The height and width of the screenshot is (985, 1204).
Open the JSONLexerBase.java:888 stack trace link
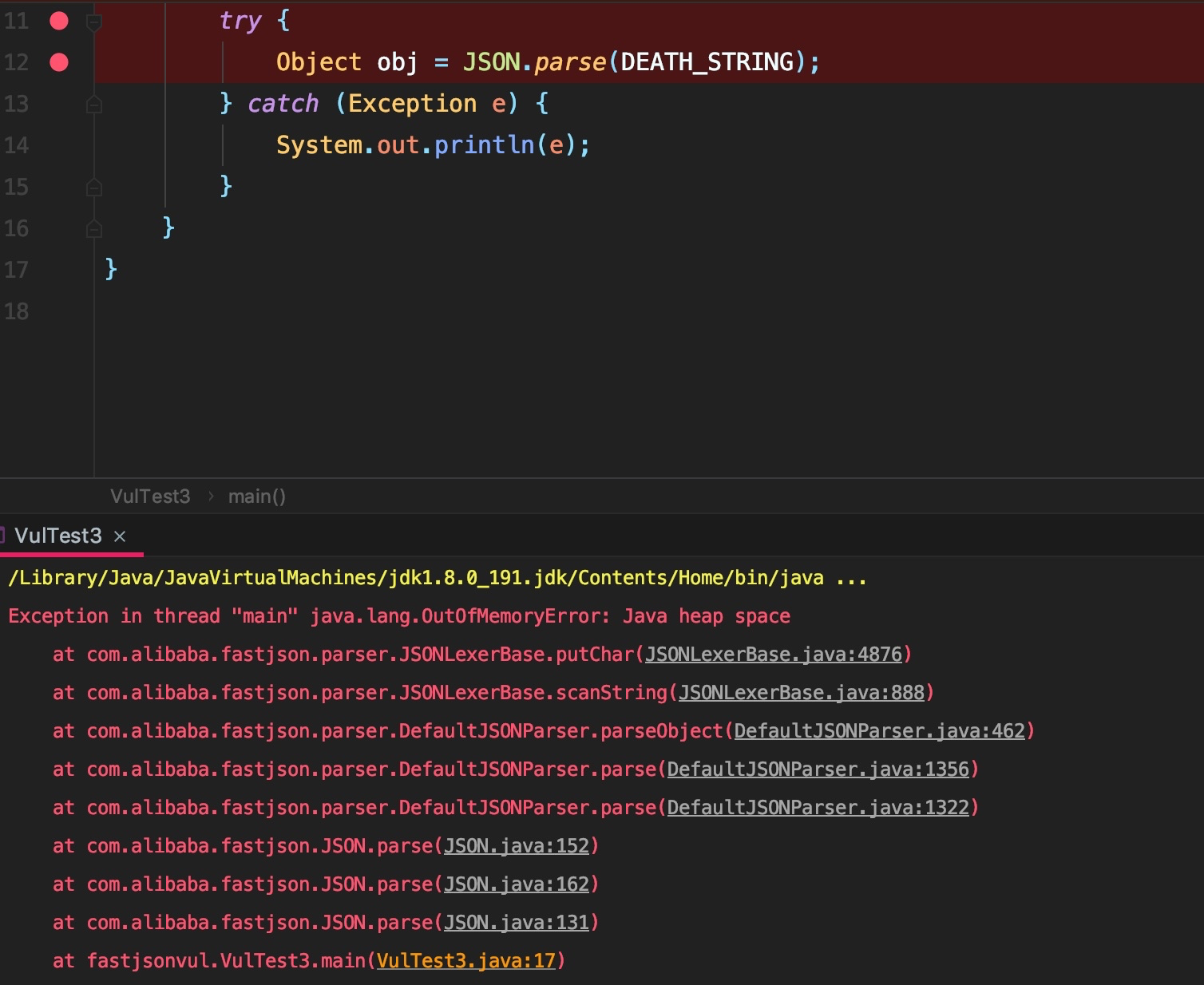802,693
